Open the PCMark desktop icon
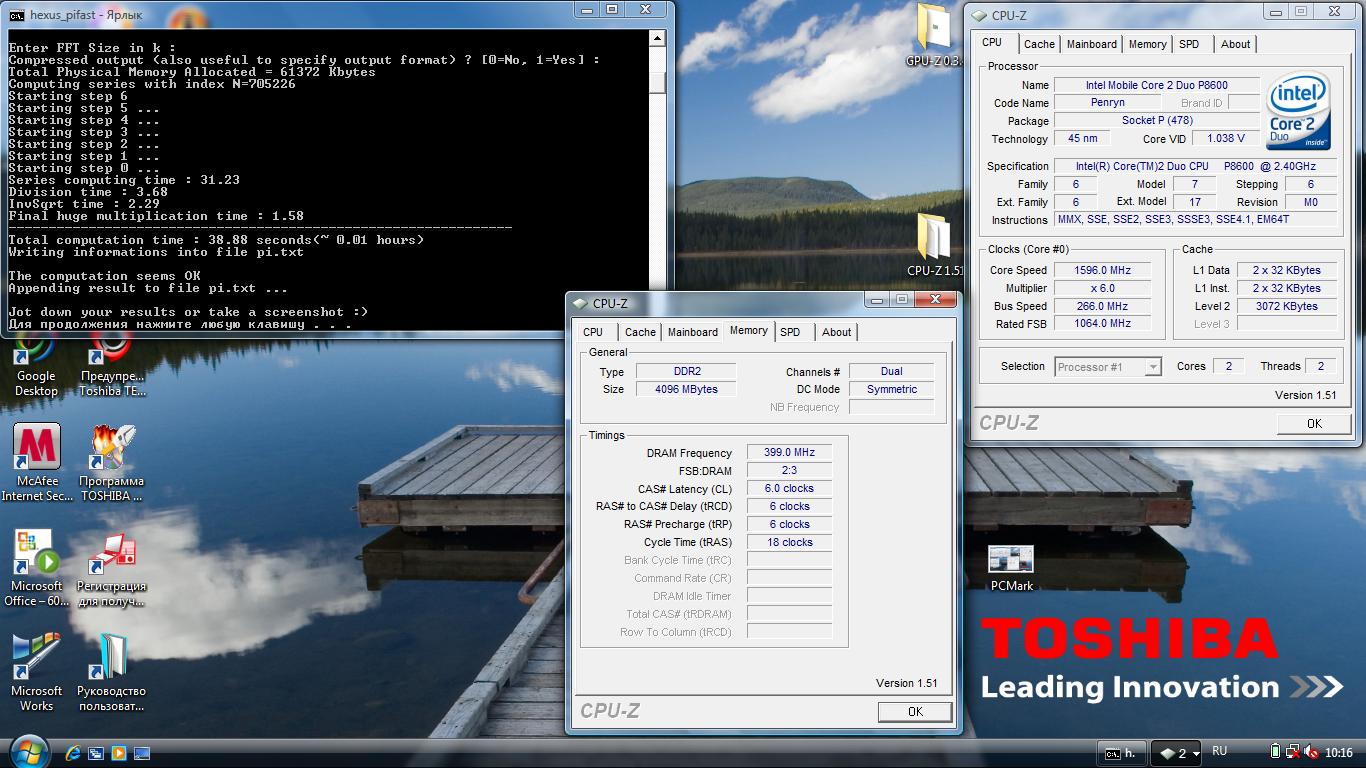Screen dimensions: 1366x768 (1011, 568)
